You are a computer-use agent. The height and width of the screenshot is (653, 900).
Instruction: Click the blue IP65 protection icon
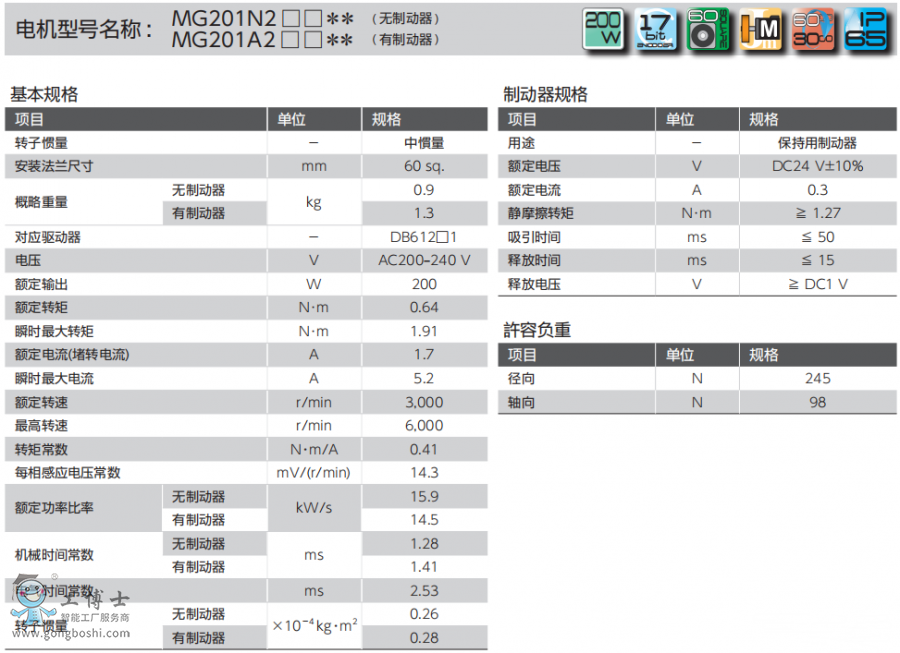pyautogui.click(x=865, y=29)
